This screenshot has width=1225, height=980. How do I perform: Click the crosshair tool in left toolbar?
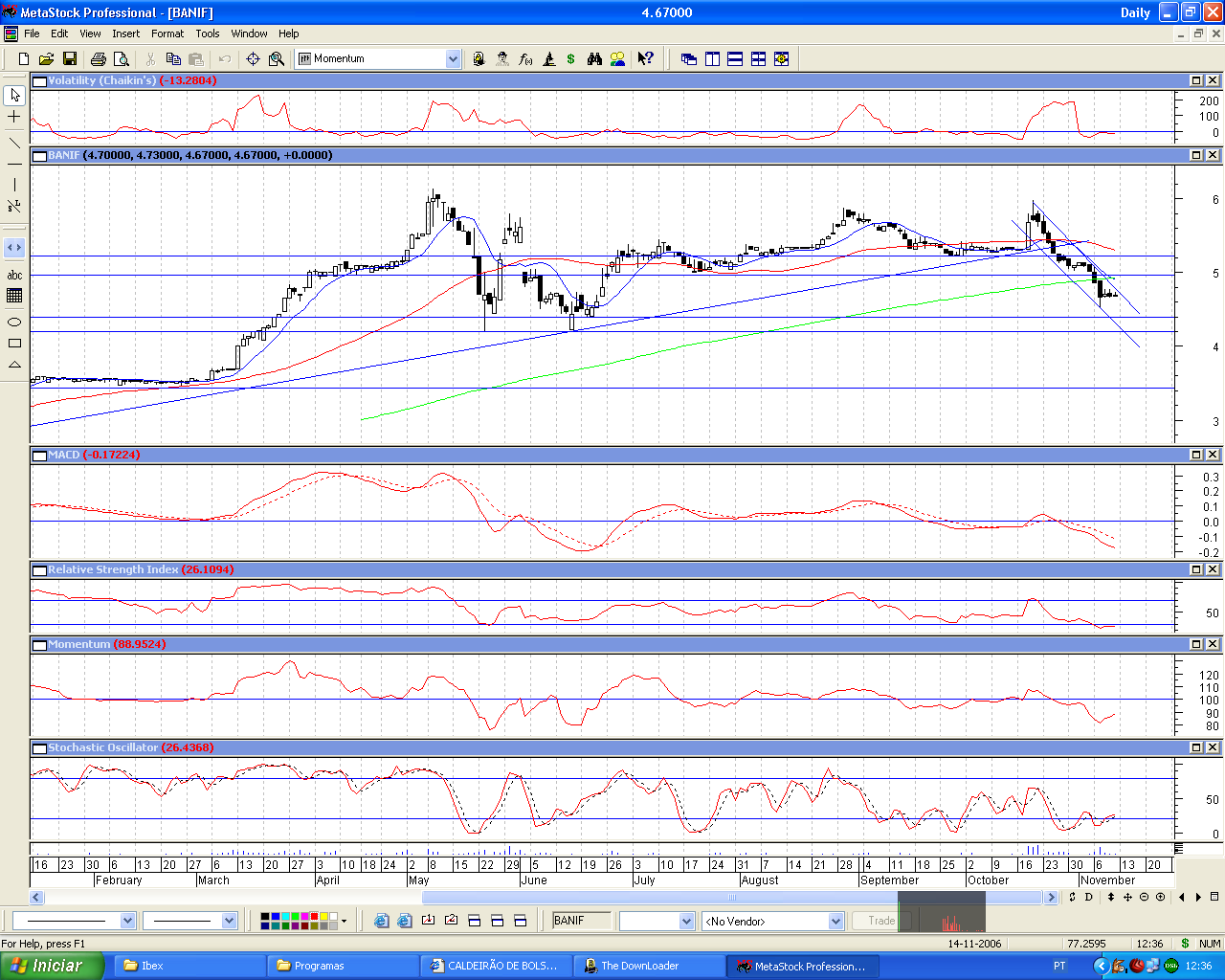(14, 117)
